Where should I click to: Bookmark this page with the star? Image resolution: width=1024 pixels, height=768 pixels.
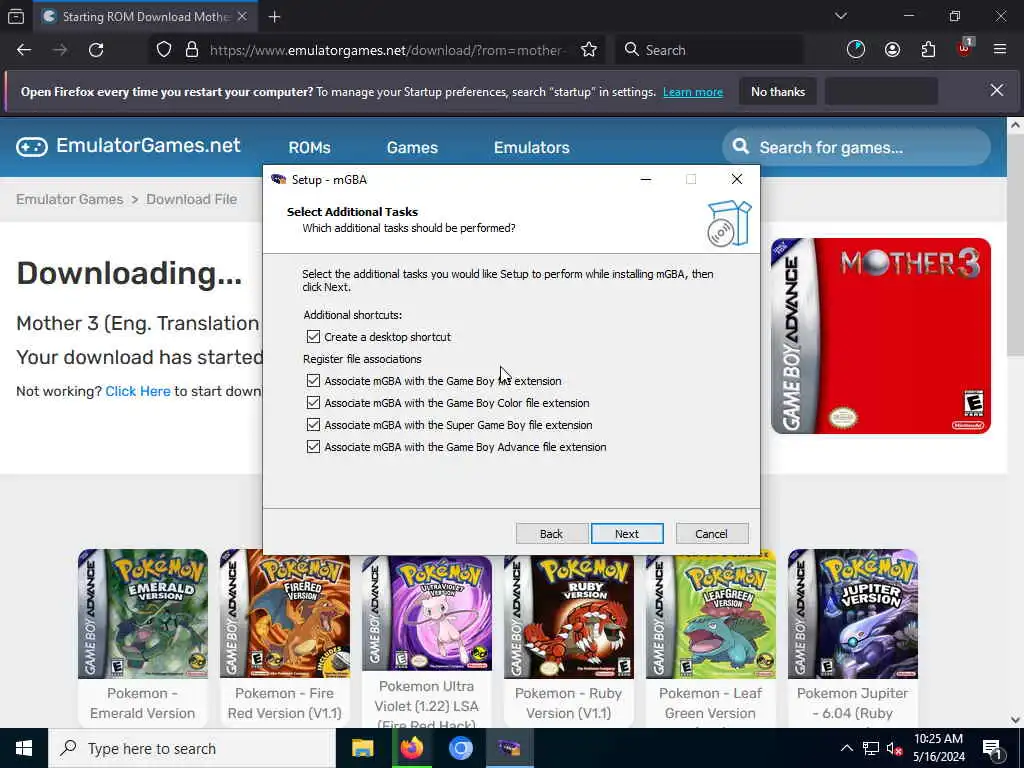589,50
